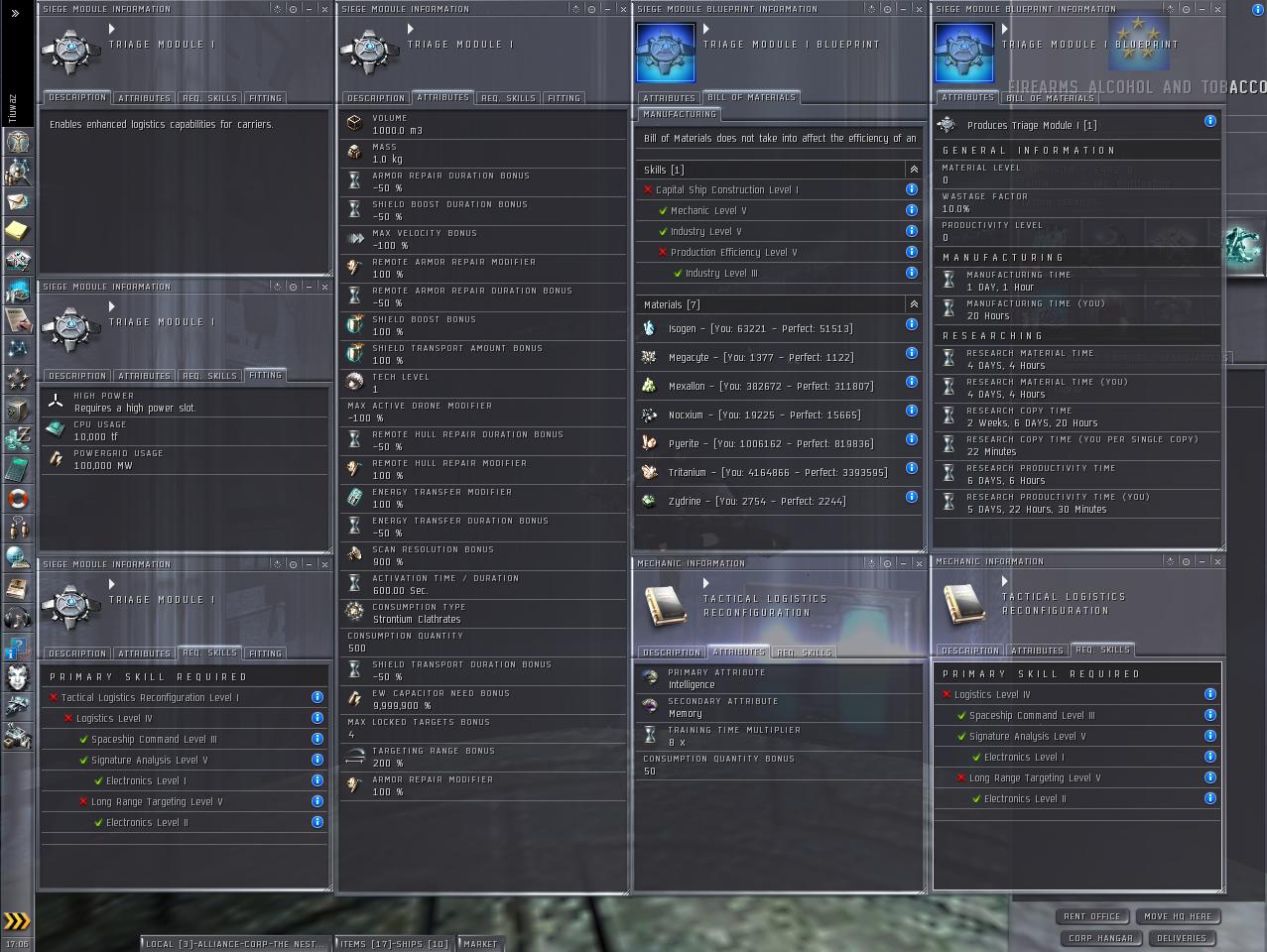
Task: Restore the Items [17]-Ships [10] window
Action: pyautogui.click(x=394, y=944)
